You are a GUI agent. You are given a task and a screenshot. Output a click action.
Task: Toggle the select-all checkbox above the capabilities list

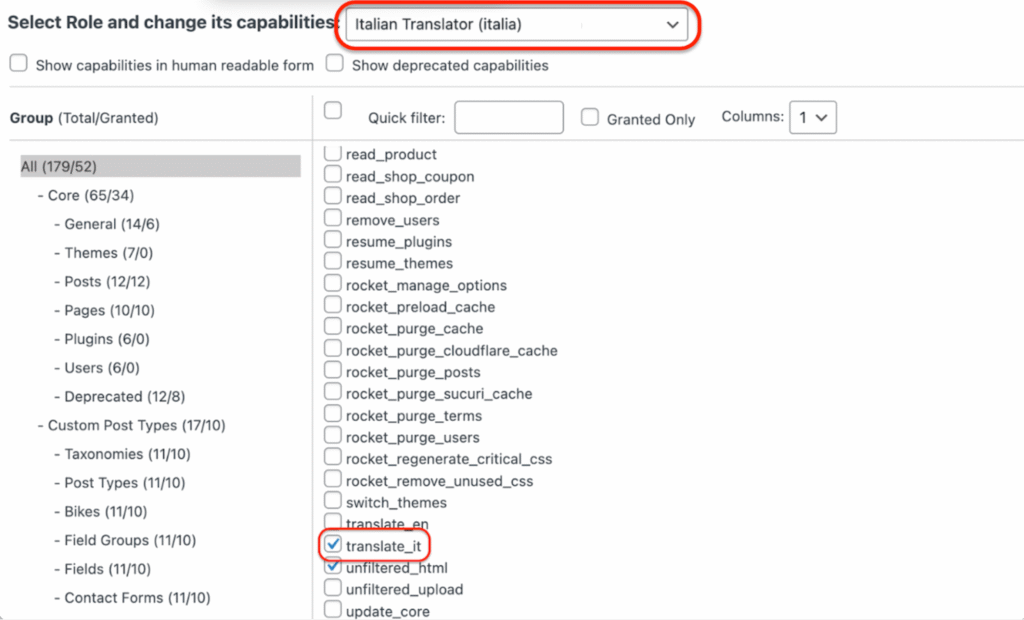(333, 112)
